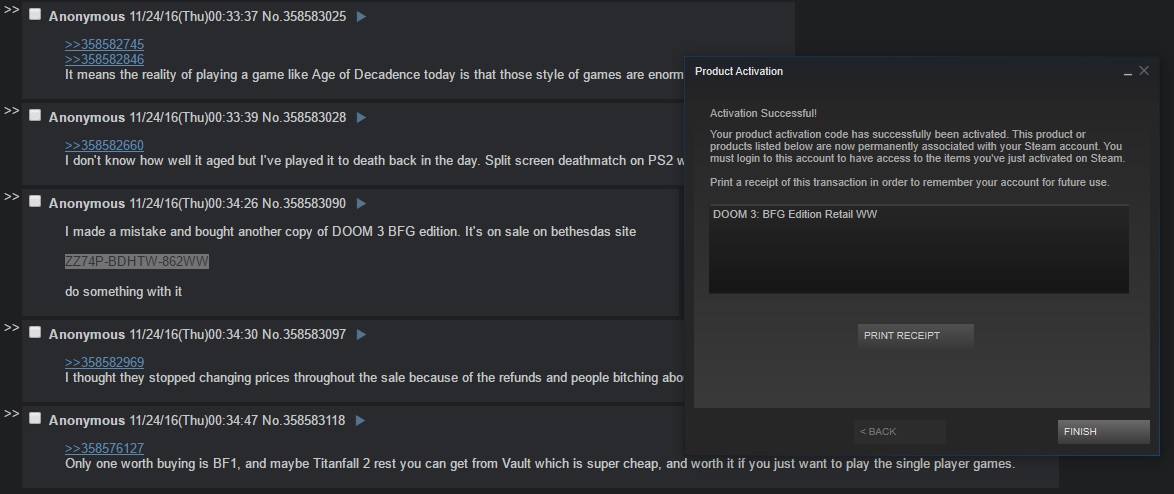The image size is (1174, 494).
Task: Tick the checkbox on post No.358583025
Action: tap(35, 14)
